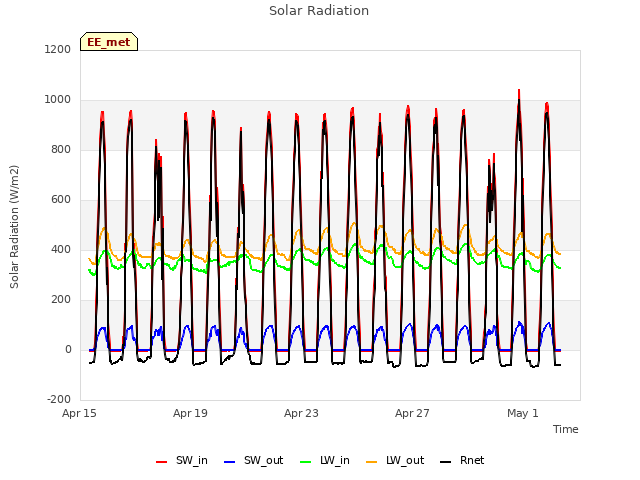Click the 0 y-axis tick label
640x480 pixels.
[68, 350]
